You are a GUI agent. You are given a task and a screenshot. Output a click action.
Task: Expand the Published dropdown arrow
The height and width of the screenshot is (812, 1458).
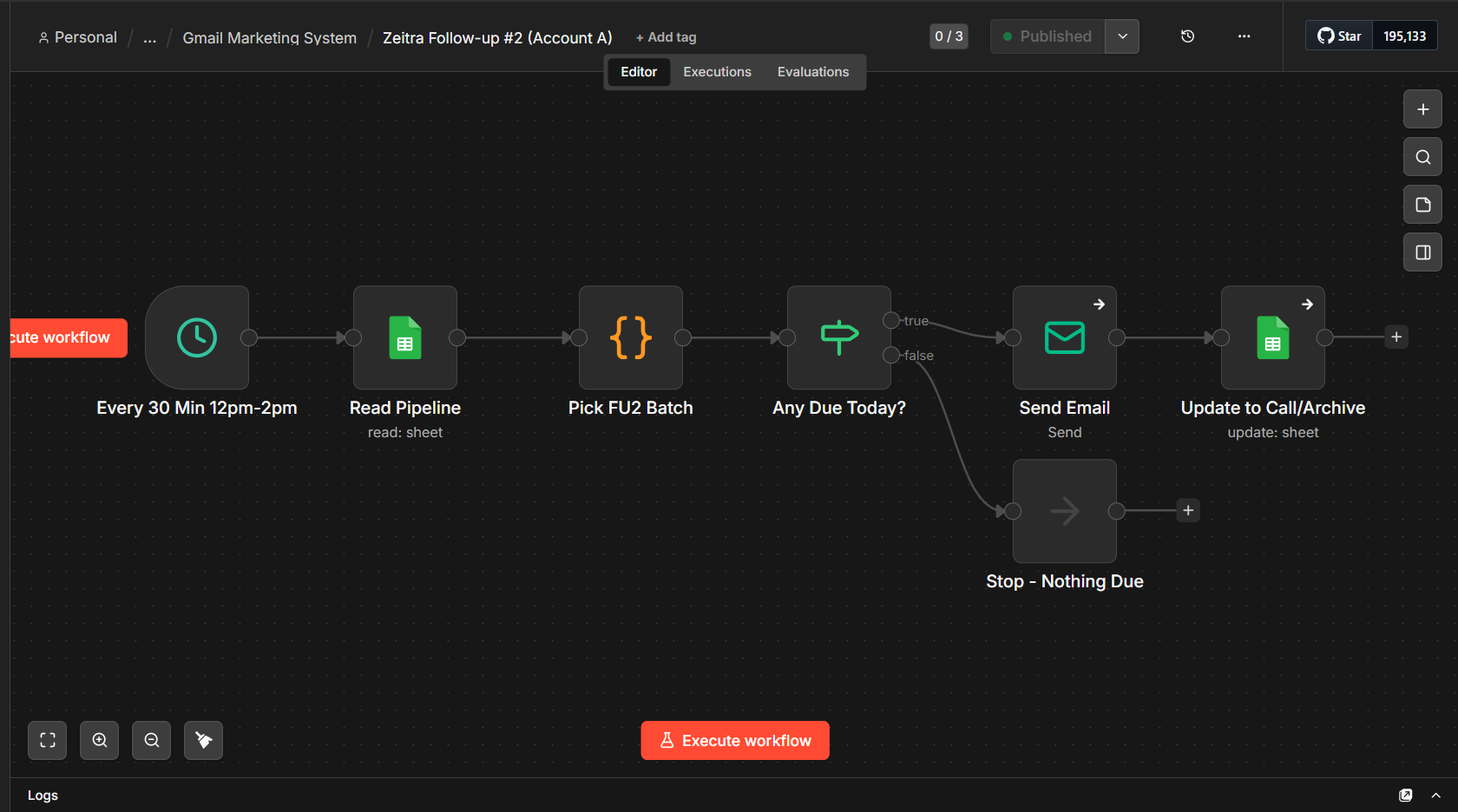pos(1122,36)
